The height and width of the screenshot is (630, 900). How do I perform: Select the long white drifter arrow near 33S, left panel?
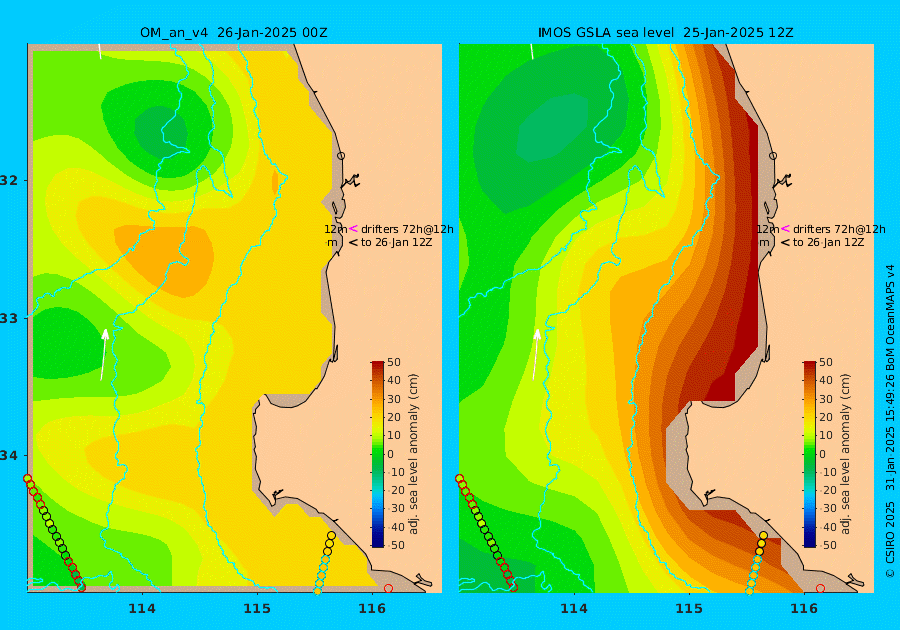coord(103,354)
